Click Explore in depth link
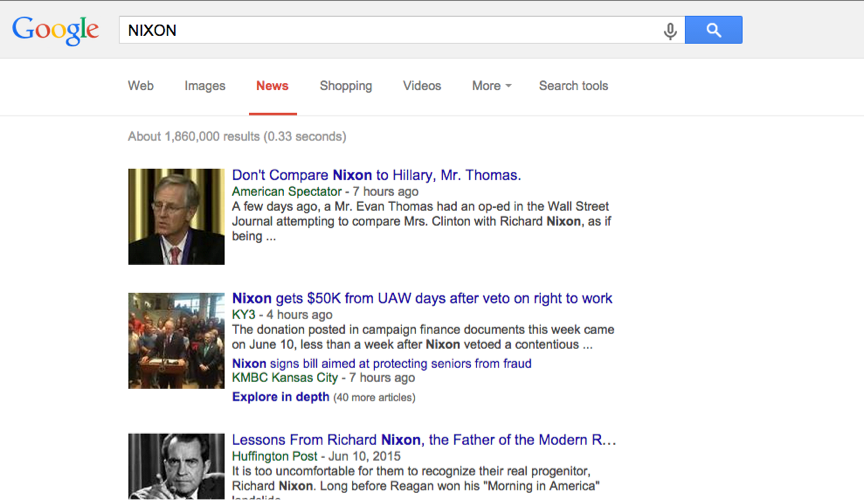This screenshot has height=501, width=864. click(x=280, y=397)
